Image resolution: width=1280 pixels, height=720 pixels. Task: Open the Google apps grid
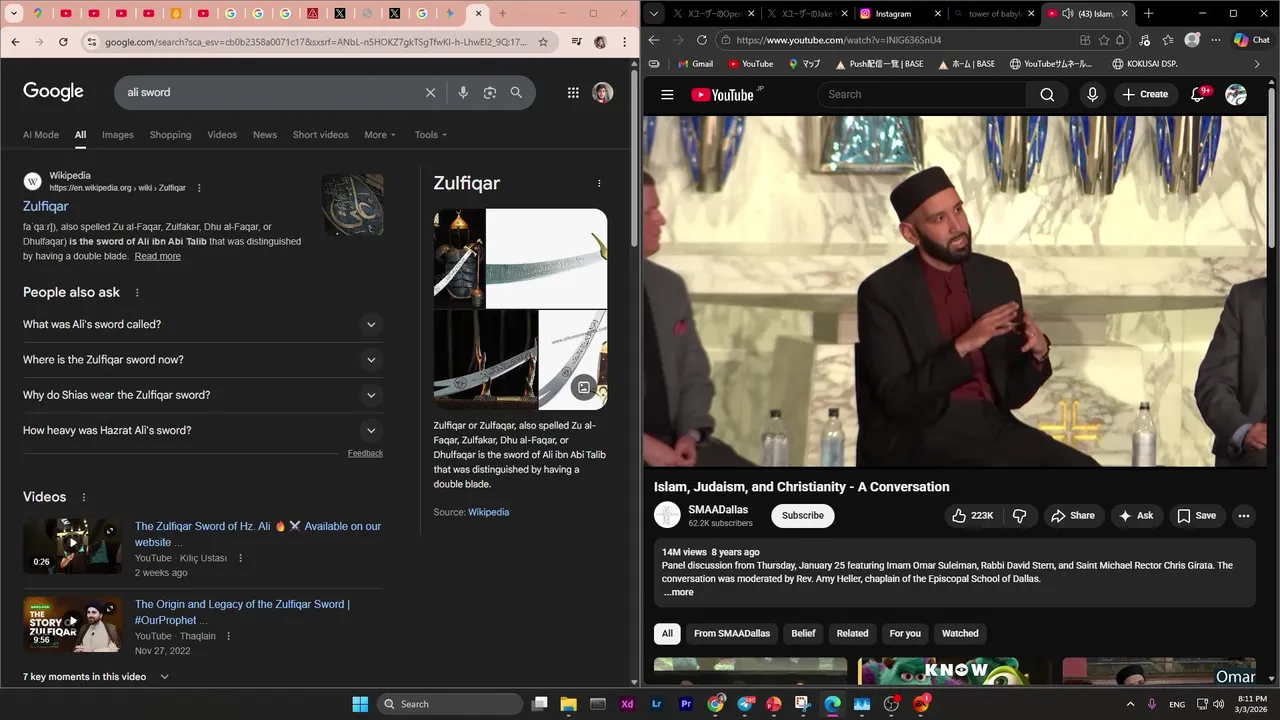pos(573,92)
